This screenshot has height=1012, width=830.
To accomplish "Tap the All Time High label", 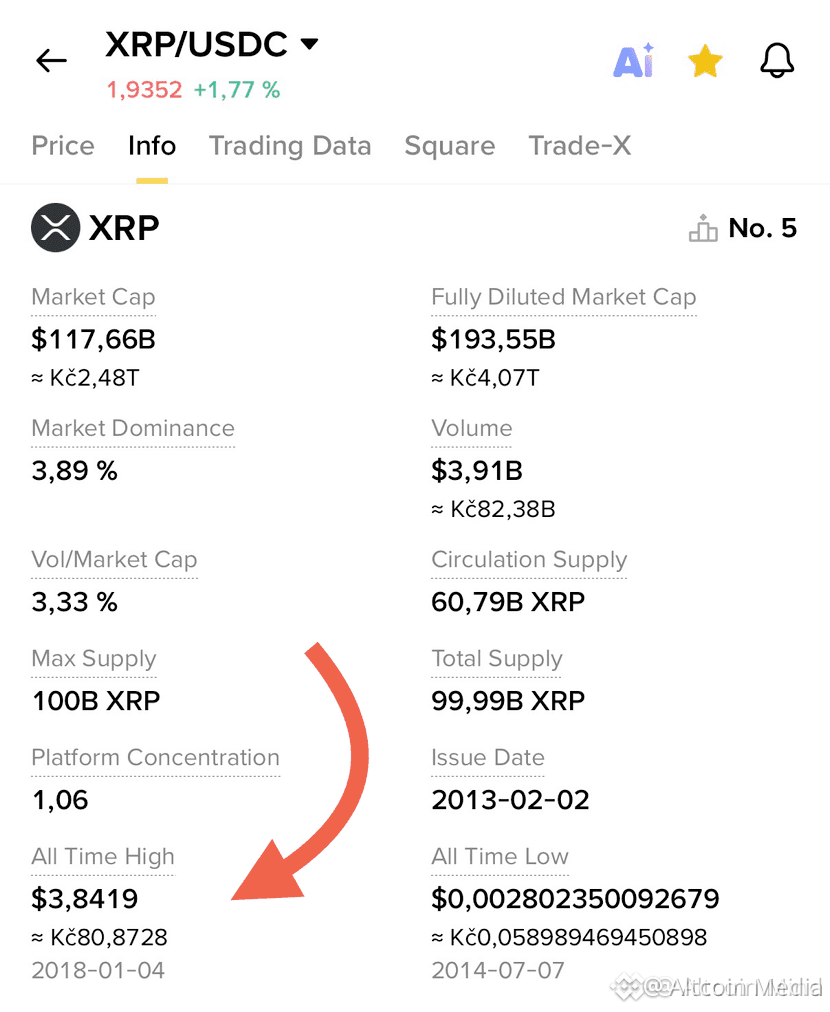I will tap(103, 856).
